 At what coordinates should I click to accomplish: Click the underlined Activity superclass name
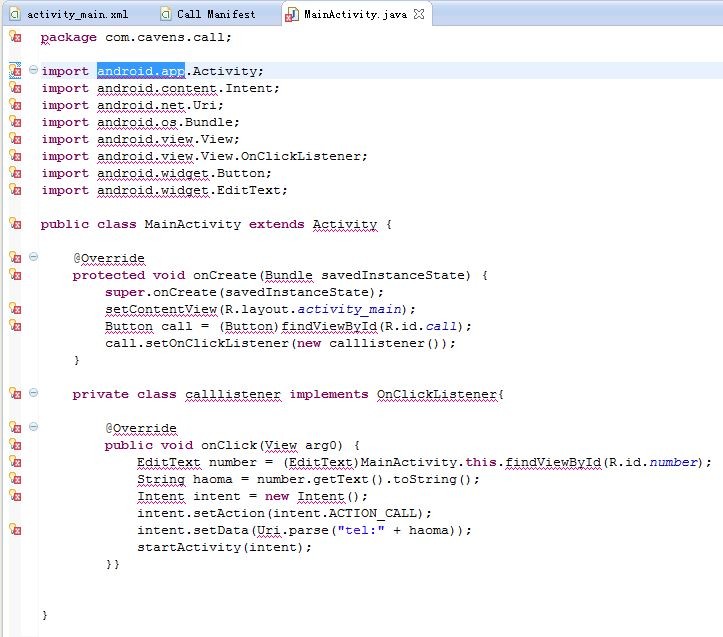[344, 224]
